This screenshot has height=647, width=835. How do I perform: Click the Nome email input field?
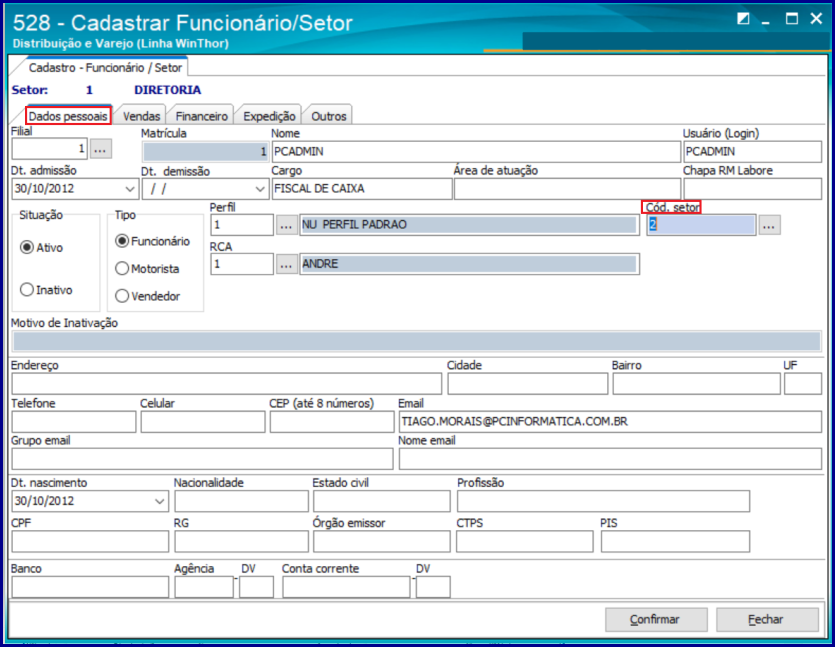[x=610, y=459]
